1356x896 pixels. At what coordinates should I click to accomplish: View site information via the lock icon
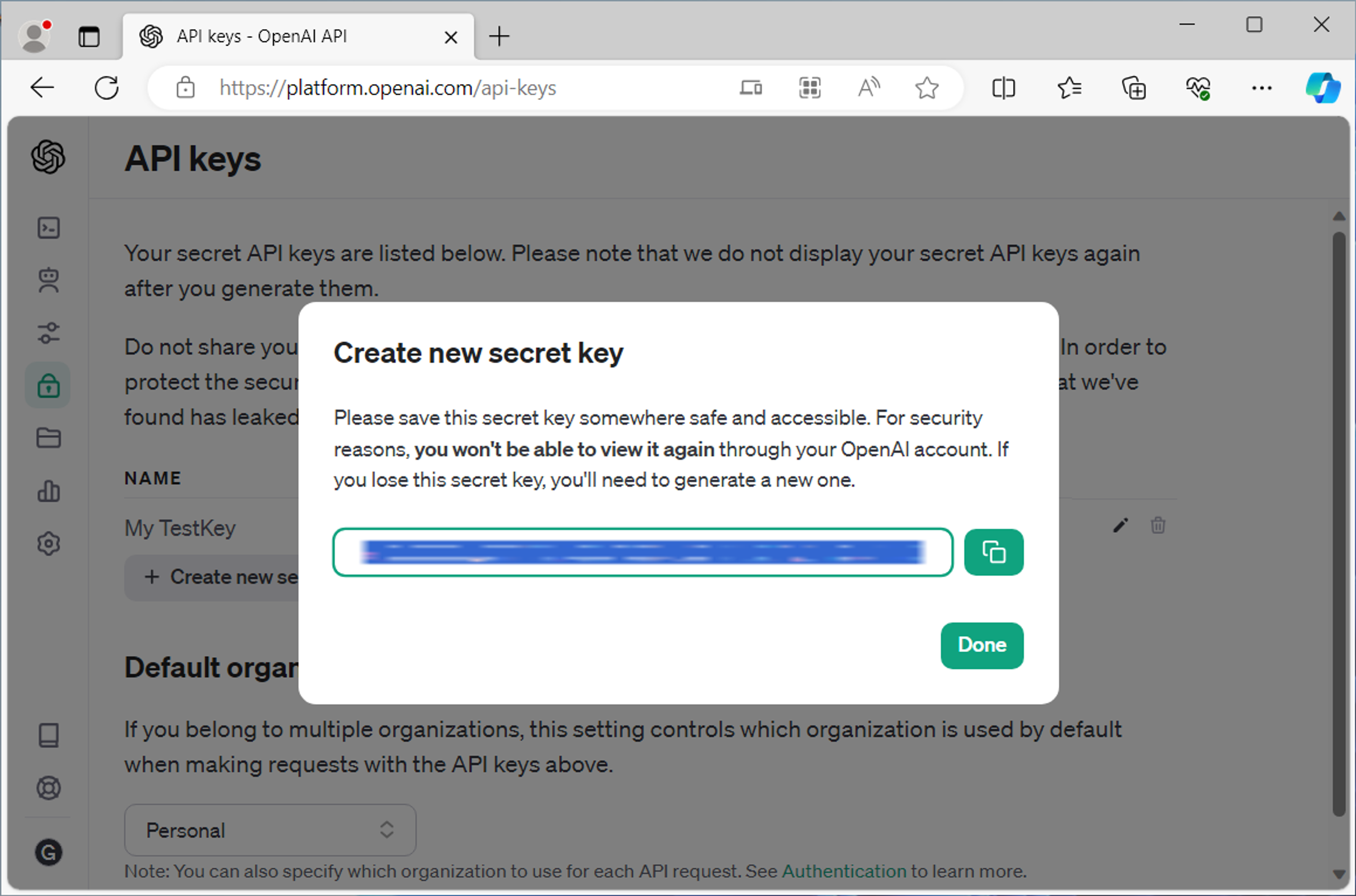click(x=185, y=88)
